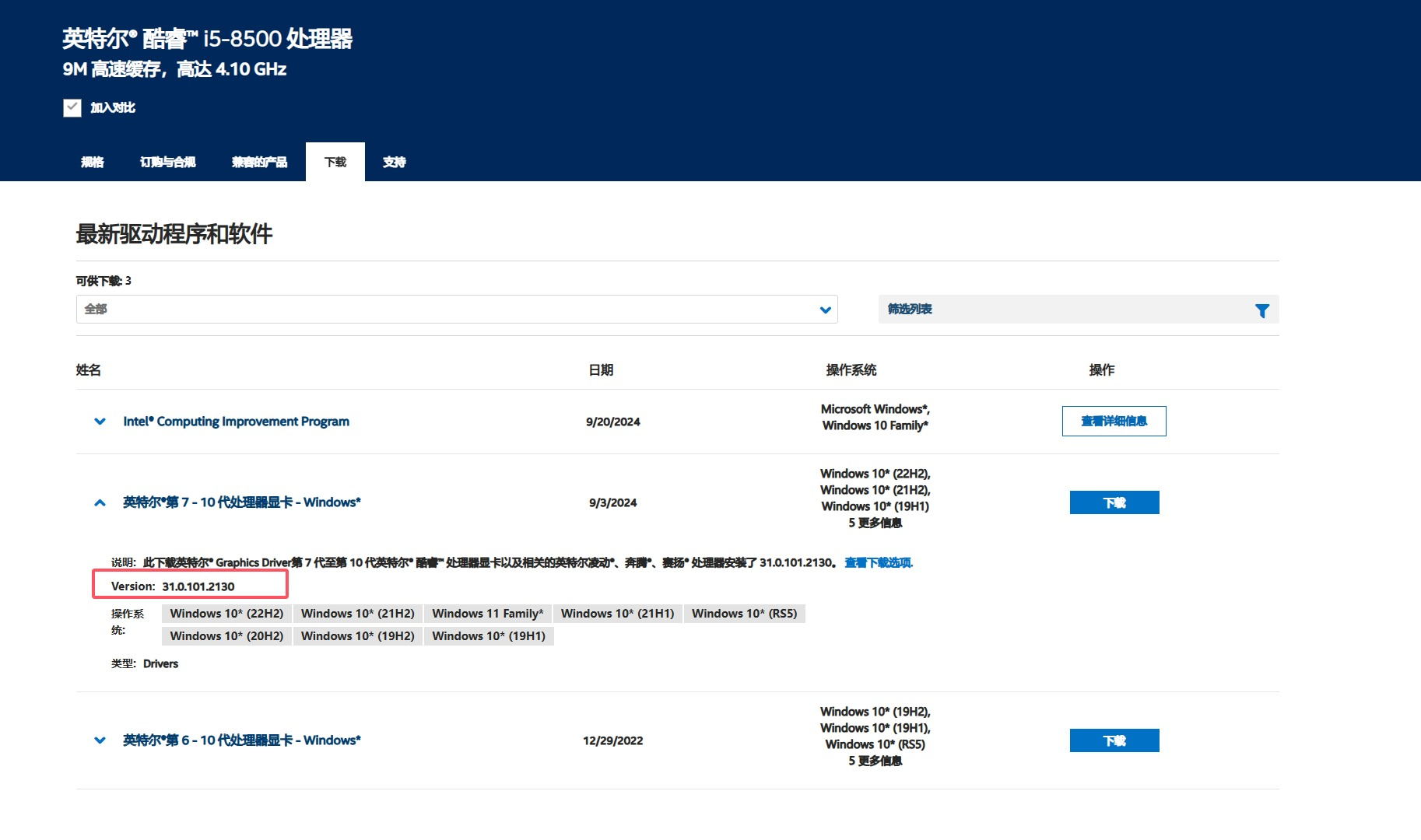Switch to the 规格 tab
Screen dimensions: 1421x840
point(92,162)
